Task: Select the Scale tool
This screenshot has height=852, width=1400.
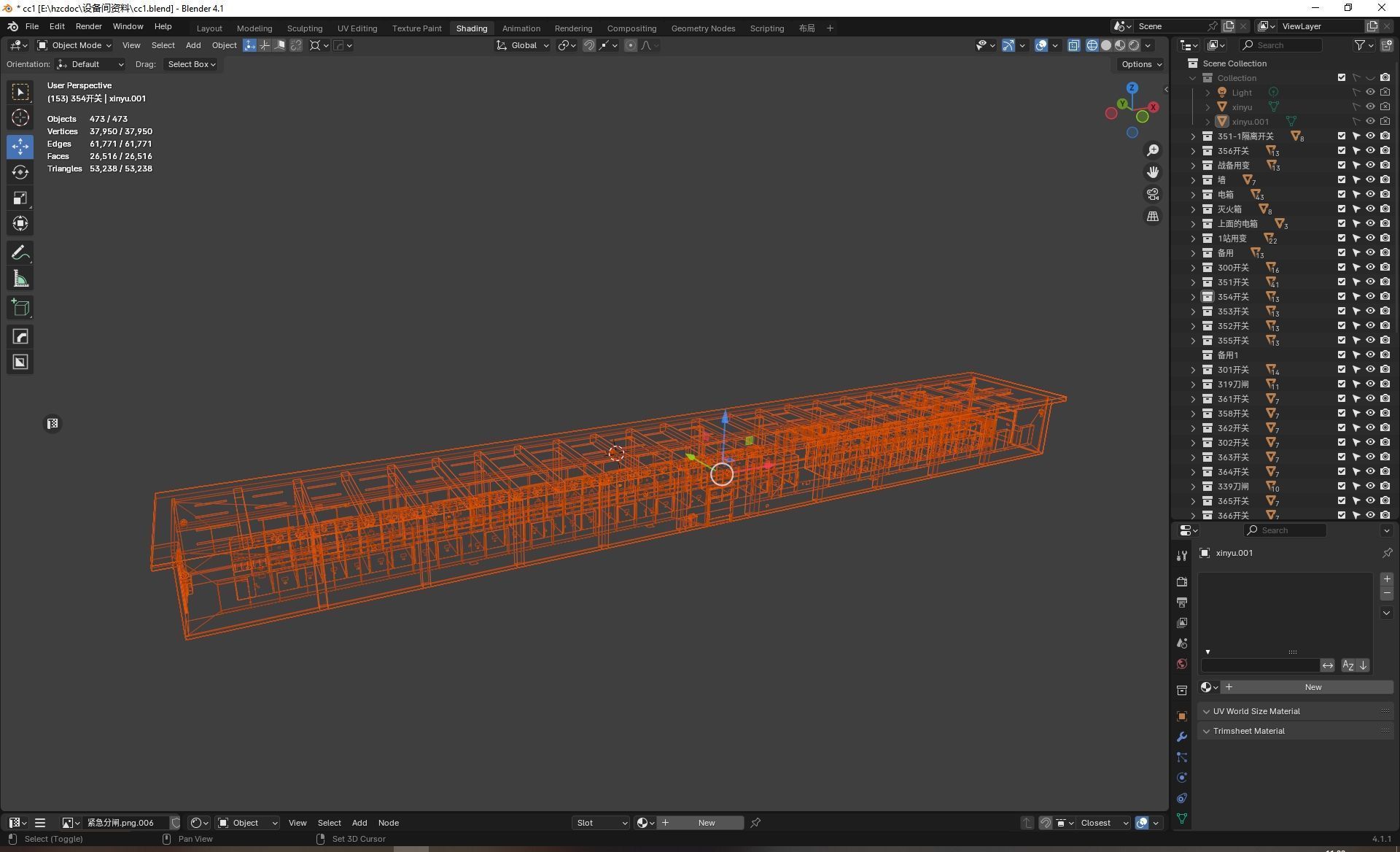Action: pos(20,198)
